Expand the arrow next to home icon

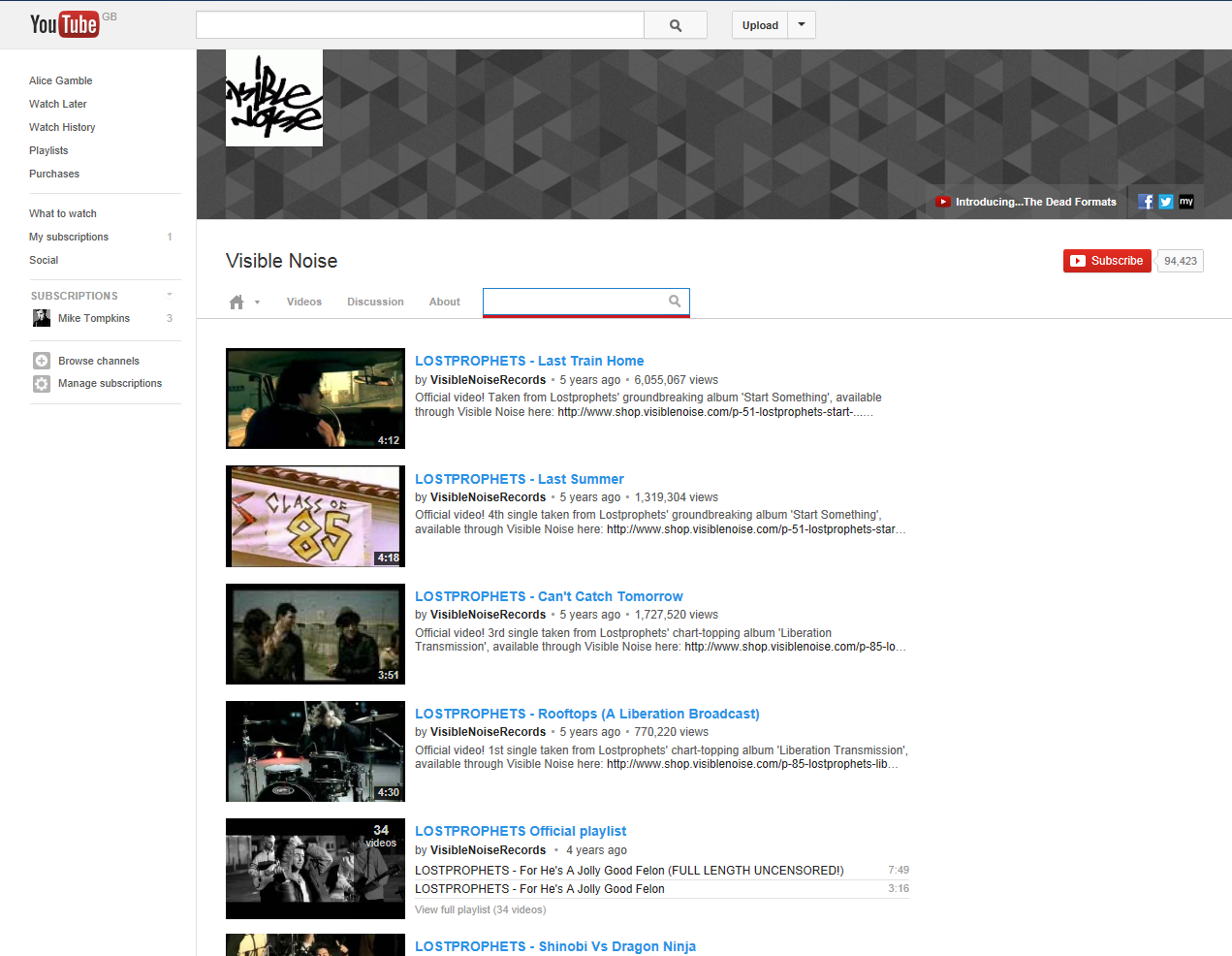(x=257, y=303)
